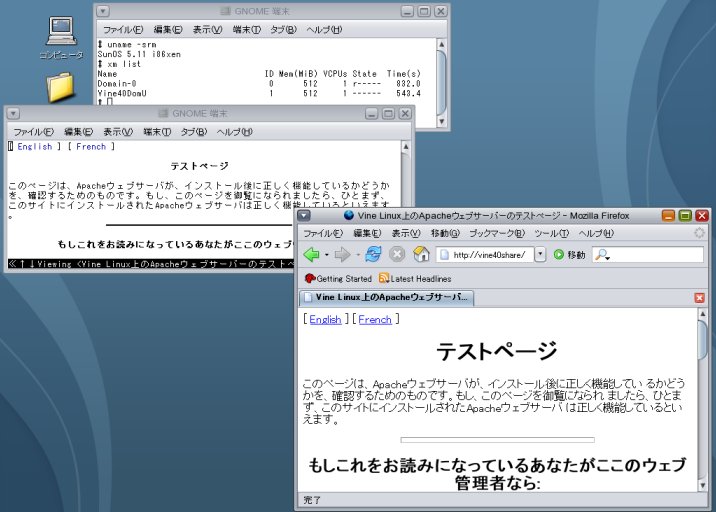Close the current Firefox tab with red X
The height and width of the screenshot is (512, 716).
point(699,298)
